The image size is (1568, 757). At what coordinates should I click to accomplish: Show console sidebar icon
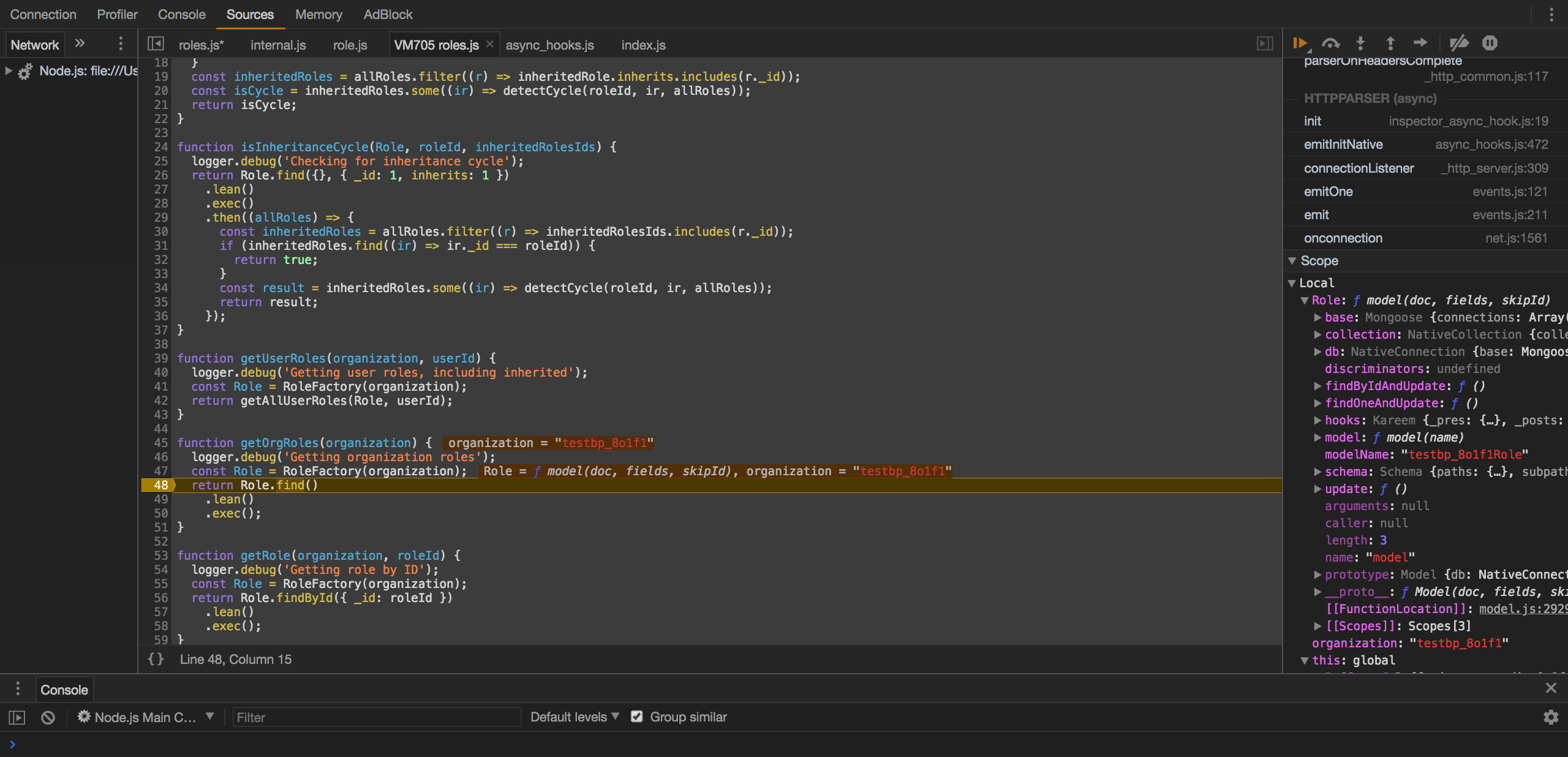17,717
